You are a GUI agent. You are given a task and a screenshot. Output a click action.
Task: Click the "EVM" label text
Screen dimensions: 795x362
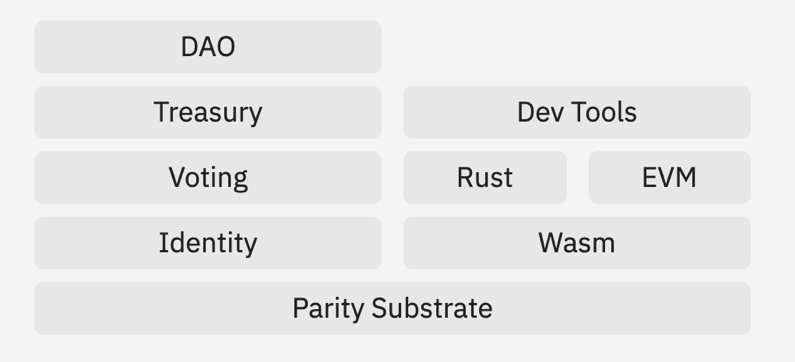point(669,177)
